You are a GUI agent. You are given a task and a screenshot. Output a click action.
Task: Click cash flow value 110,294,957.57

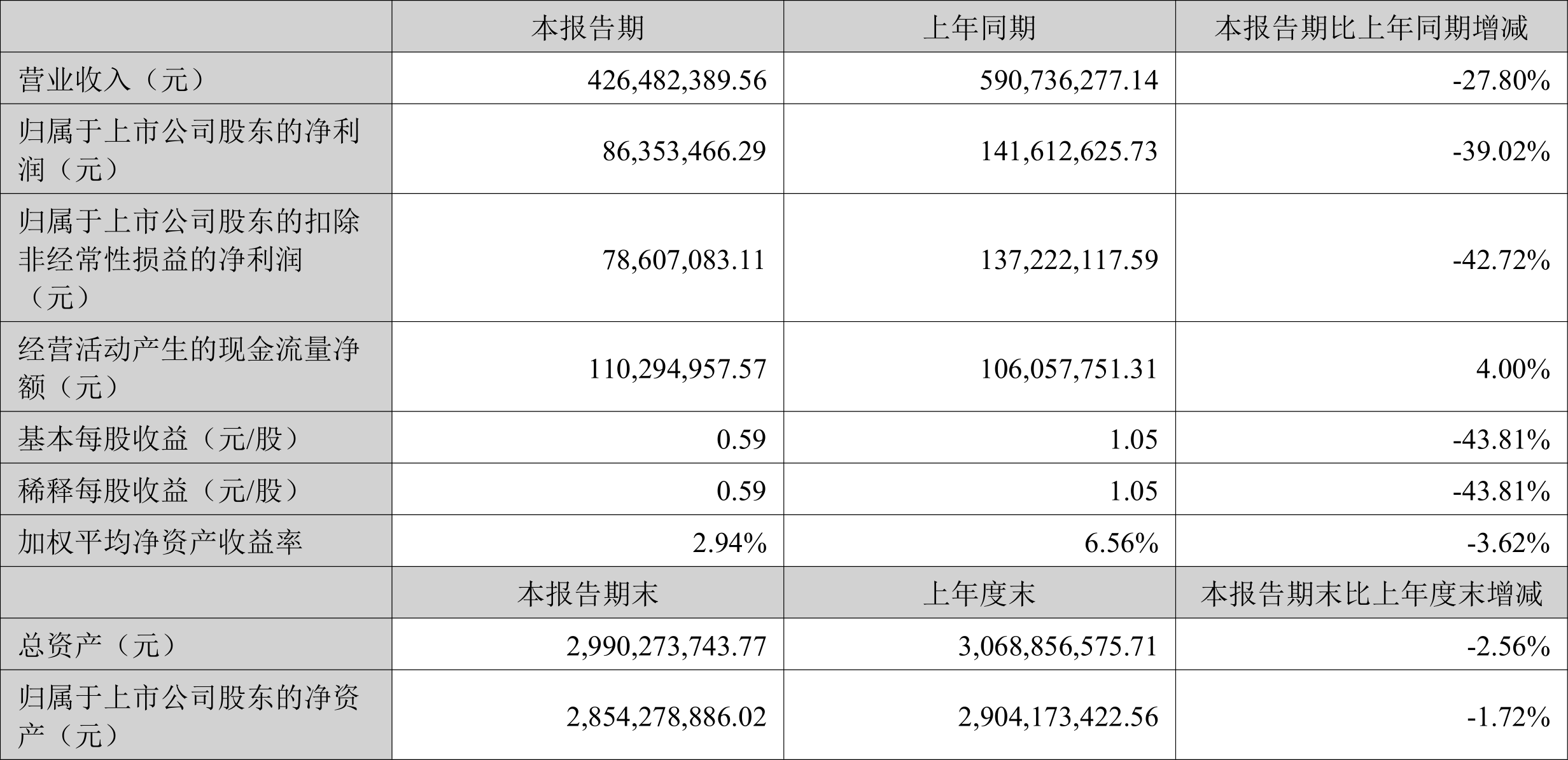click(677, 368)
